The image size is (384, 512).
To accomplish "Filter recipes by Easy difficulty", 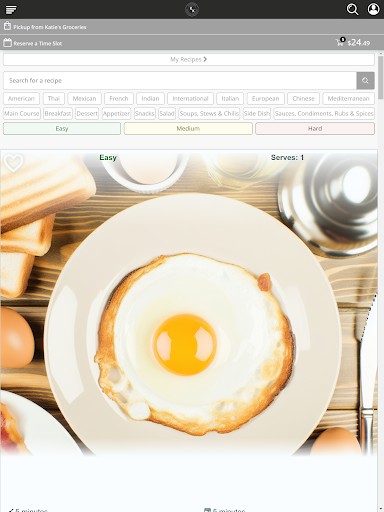I will [62, 129].
